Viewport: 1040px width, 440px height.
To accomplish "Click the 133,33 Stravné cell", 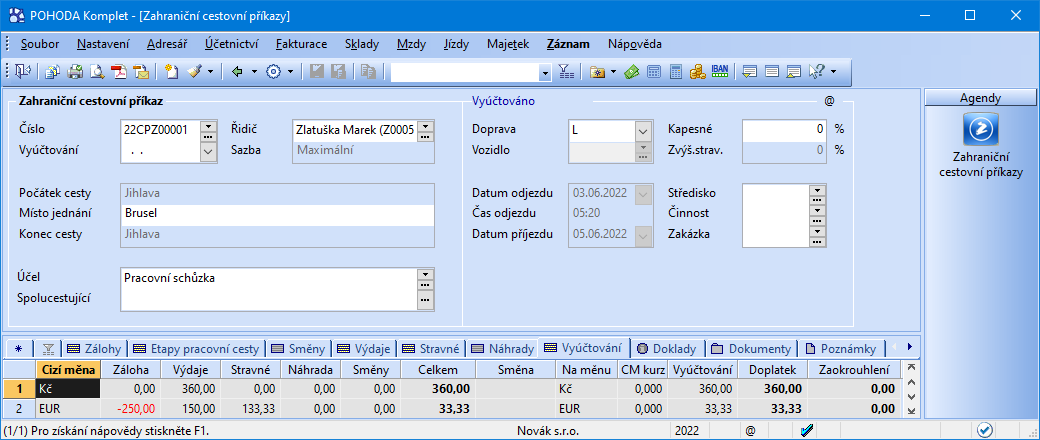I will [250, 407].
